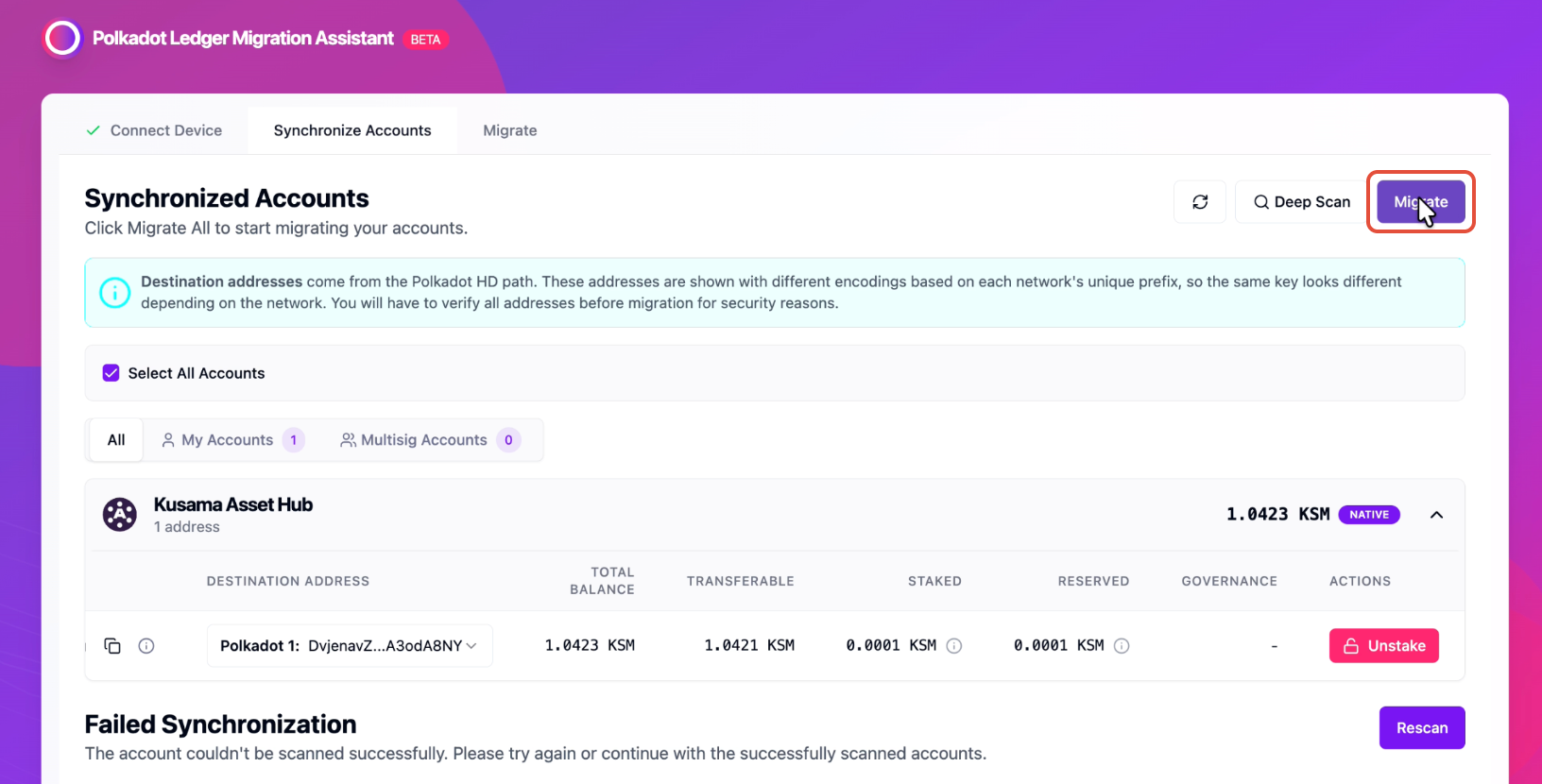Image resolution: width=1542 pixels, height=784 pixels.
Task: Toggle Select All Accounts checkbox
Action: (x=111, y=373)
